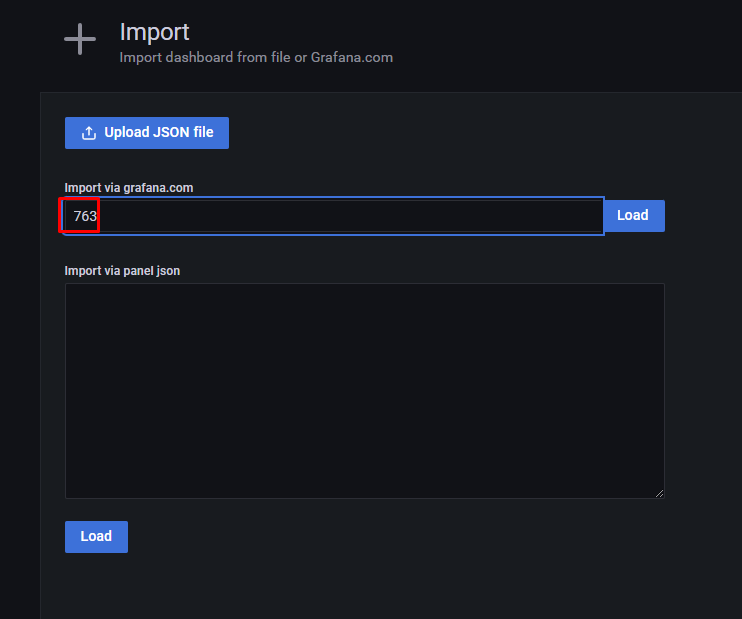This screenshot has width=742, height=619.
Task: Click the 'Import dashboard from file or Grafana.com' subtitle
Action: tap(256, 57)
